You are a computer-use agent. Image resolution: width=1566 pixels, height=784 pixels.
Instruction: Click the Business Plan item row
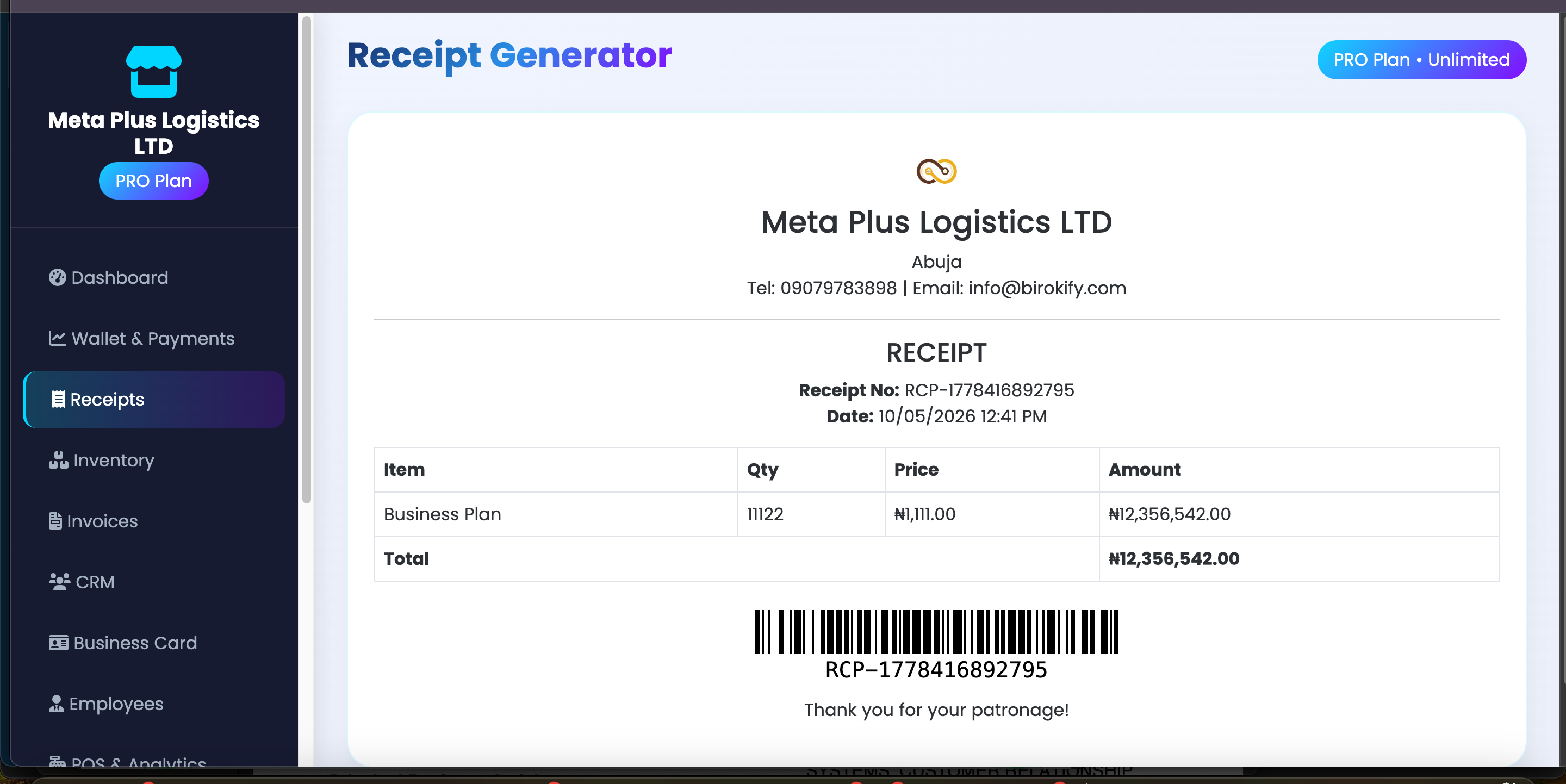[936, 514]
